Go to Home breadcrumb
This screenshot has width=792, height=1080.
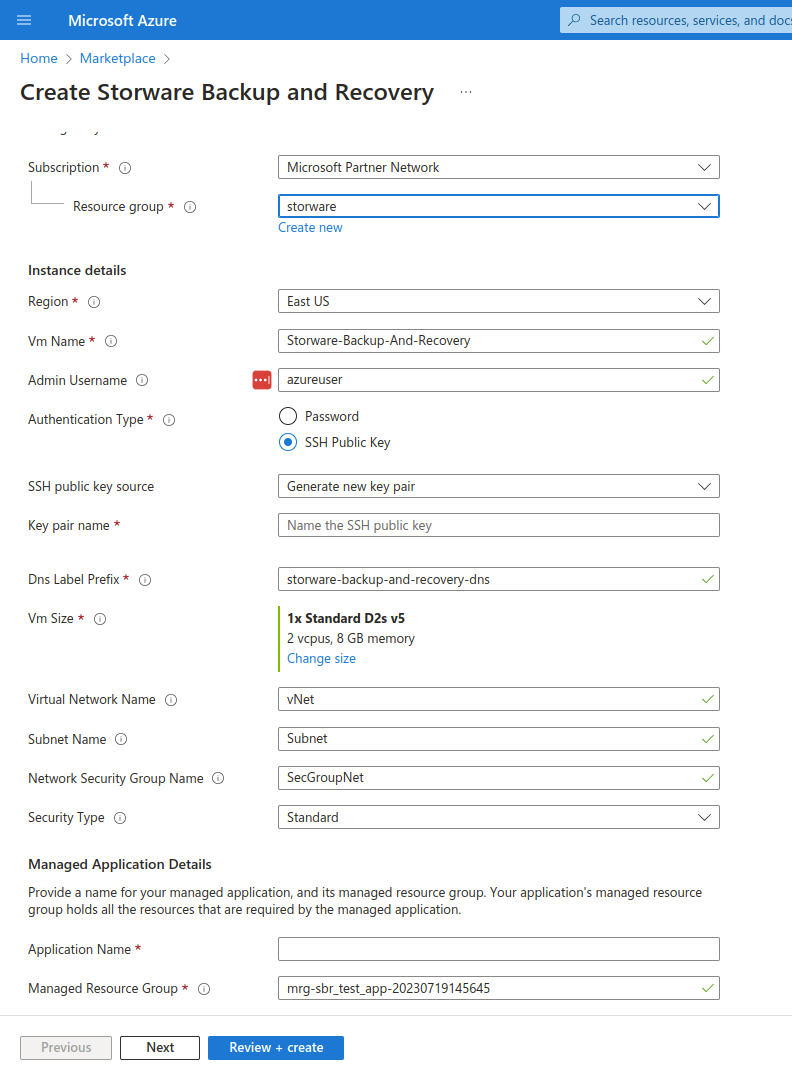38,59
